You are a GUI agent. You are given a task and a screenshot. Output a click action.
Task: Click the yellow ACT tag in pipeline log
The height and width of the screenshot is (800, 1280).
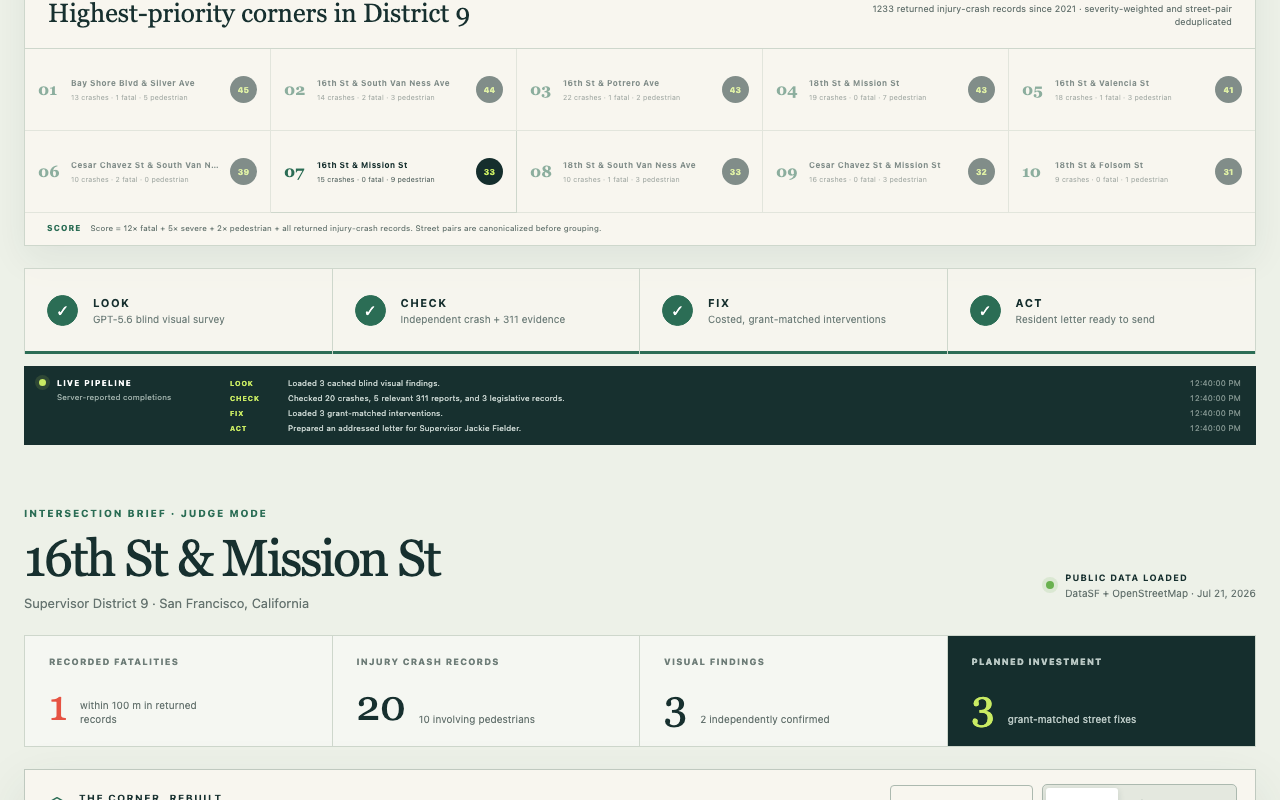pos(238,428)
